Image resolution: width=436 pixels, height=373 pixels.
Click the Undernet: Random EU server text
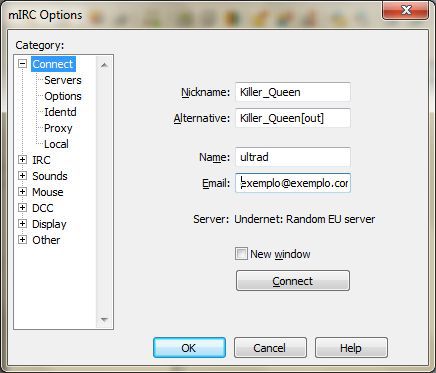click(305, 219)
